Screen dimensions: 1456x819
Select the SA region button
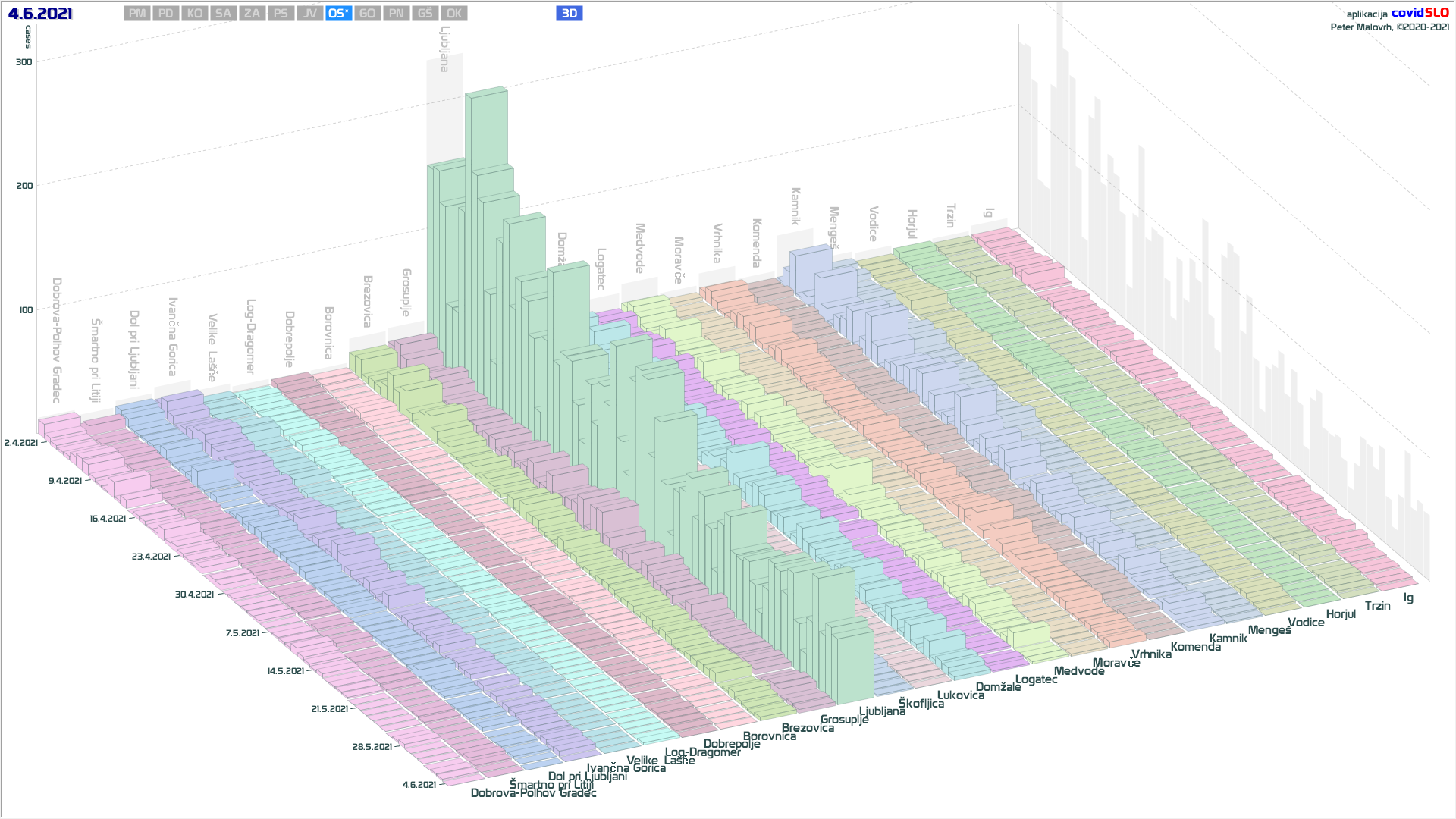click(x=223, y=13)
